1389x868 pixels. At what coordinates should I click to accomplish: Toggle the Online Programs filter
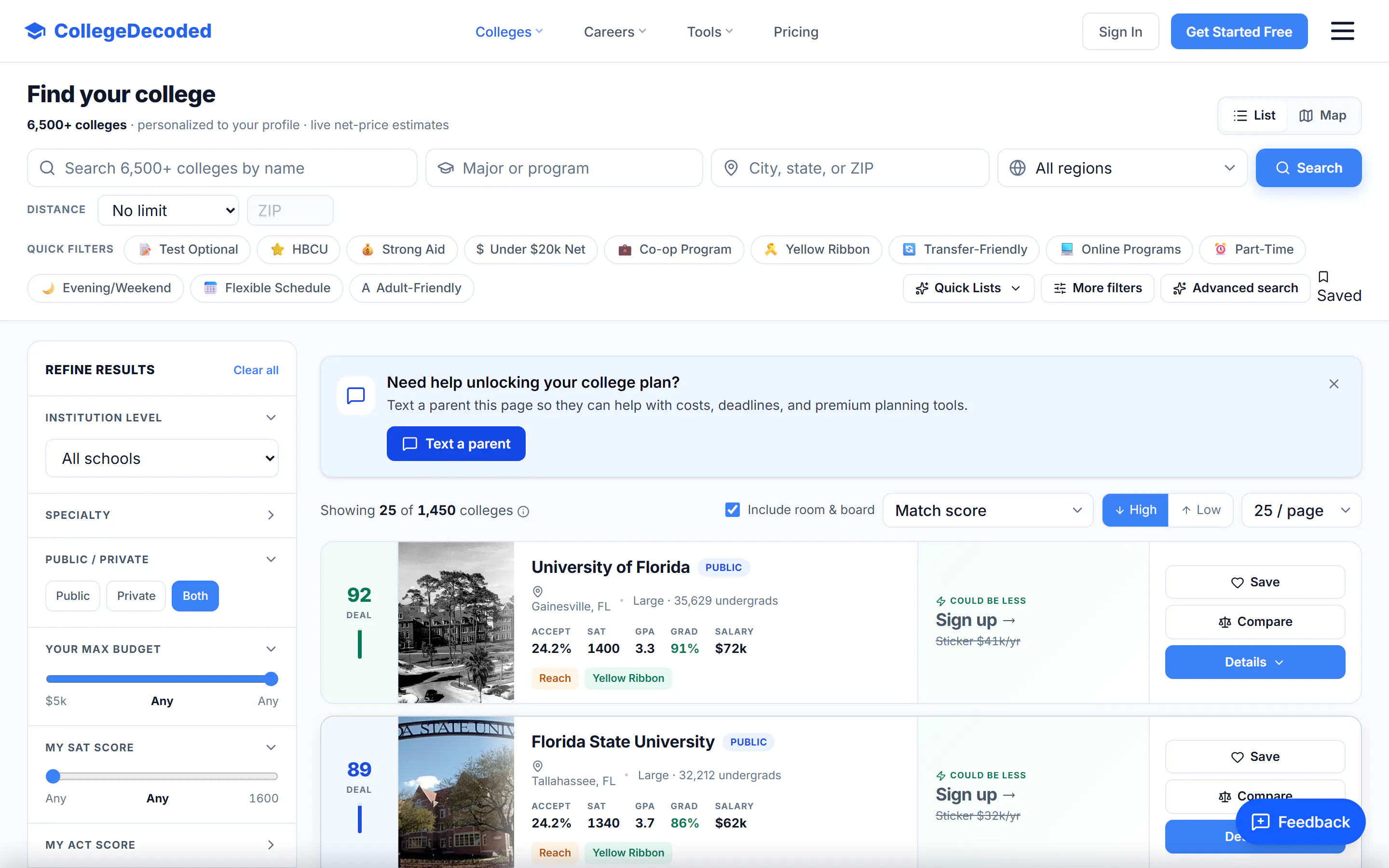point(1119,249)
